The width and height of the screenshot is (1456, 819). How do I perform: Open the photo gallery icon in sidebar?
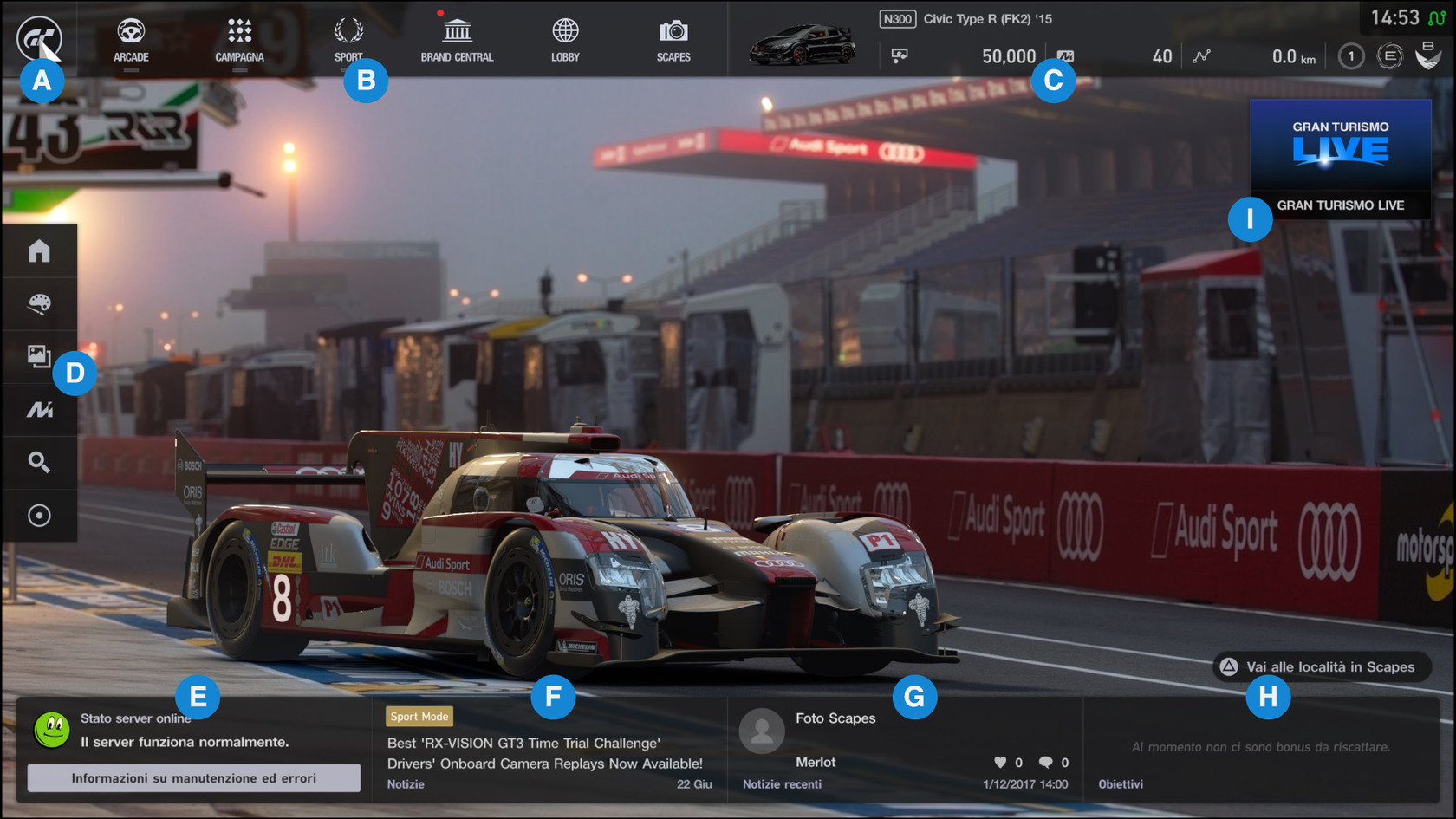39,357
